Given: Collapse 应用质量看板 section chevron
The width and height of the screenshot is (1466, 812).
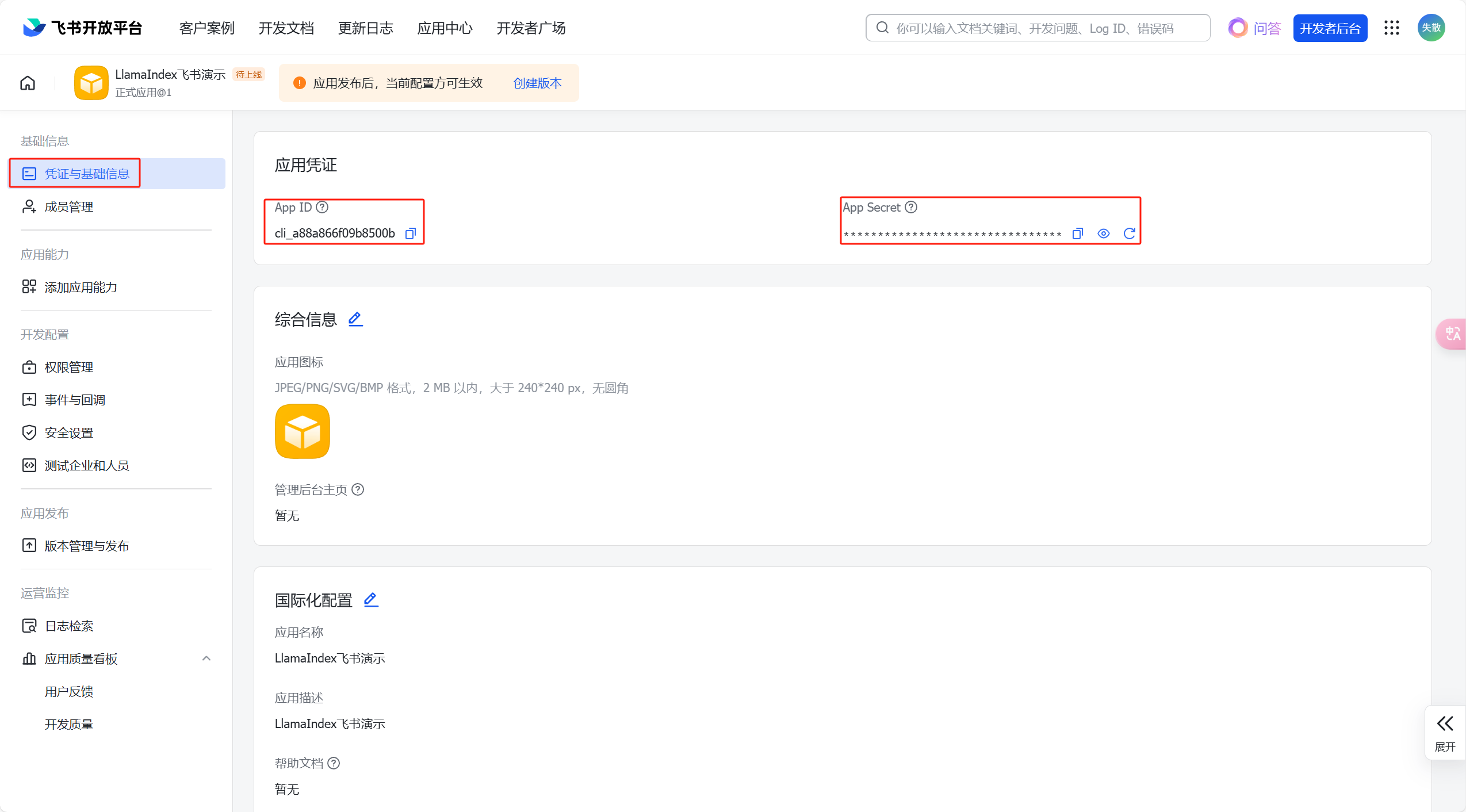Looking at the screenshot, I should [x=206, y=658].
